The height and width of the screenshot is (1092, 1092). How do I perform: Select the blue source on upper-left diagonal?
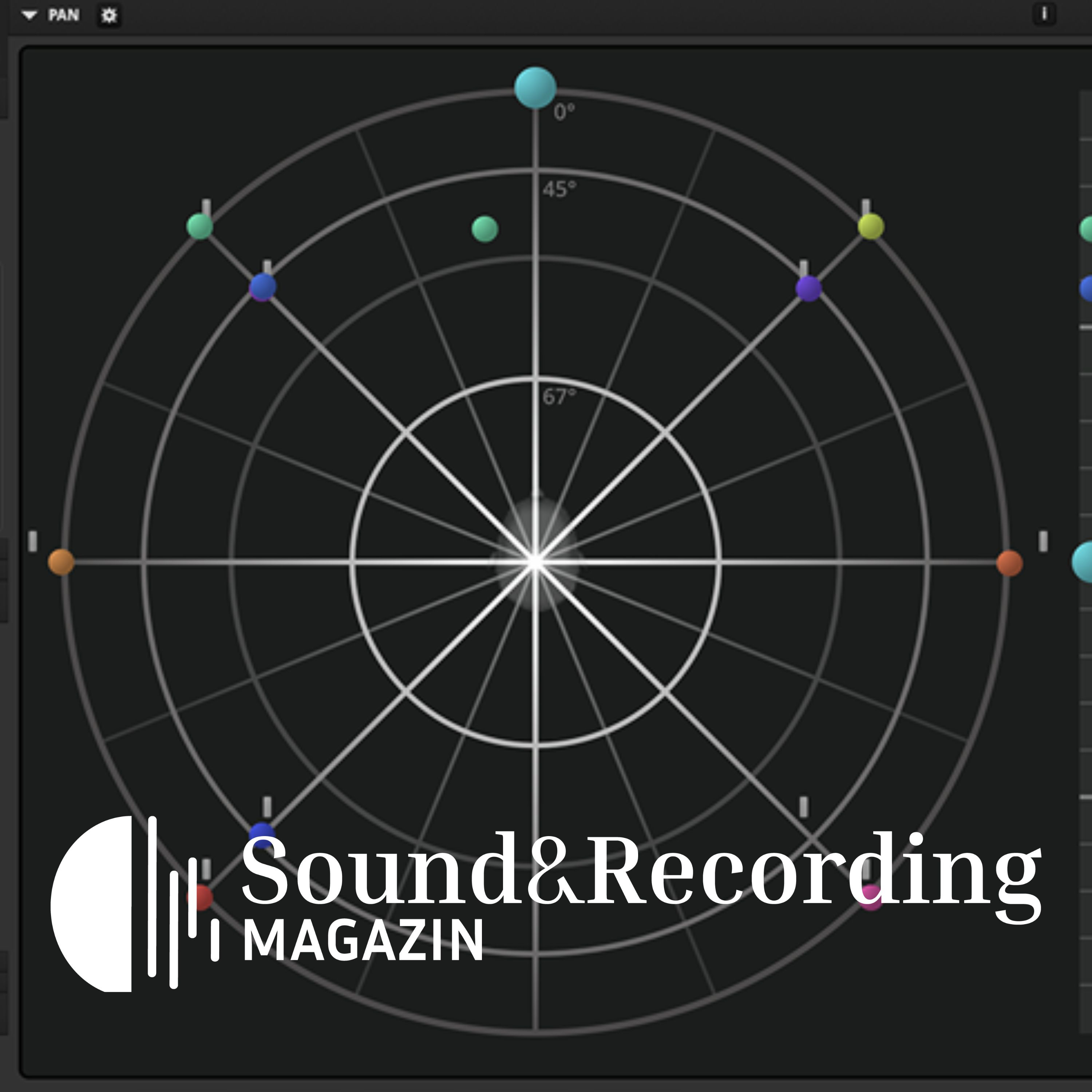click(x=262, y=286)
